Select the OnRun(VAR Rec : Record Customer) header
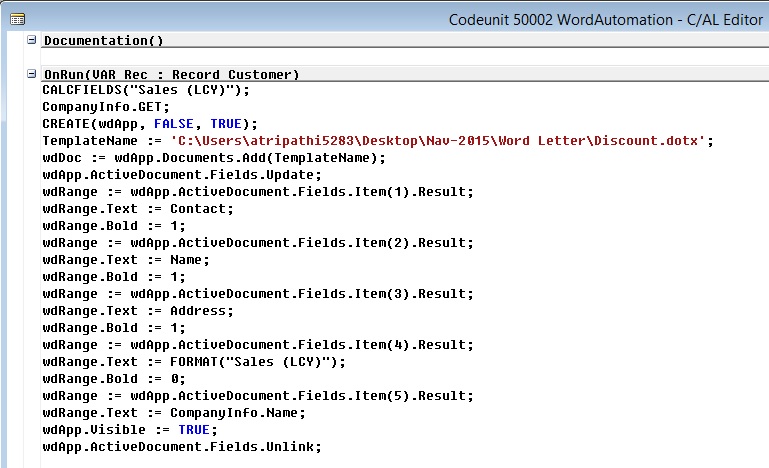Screen dimensions: 769x468 171,75
